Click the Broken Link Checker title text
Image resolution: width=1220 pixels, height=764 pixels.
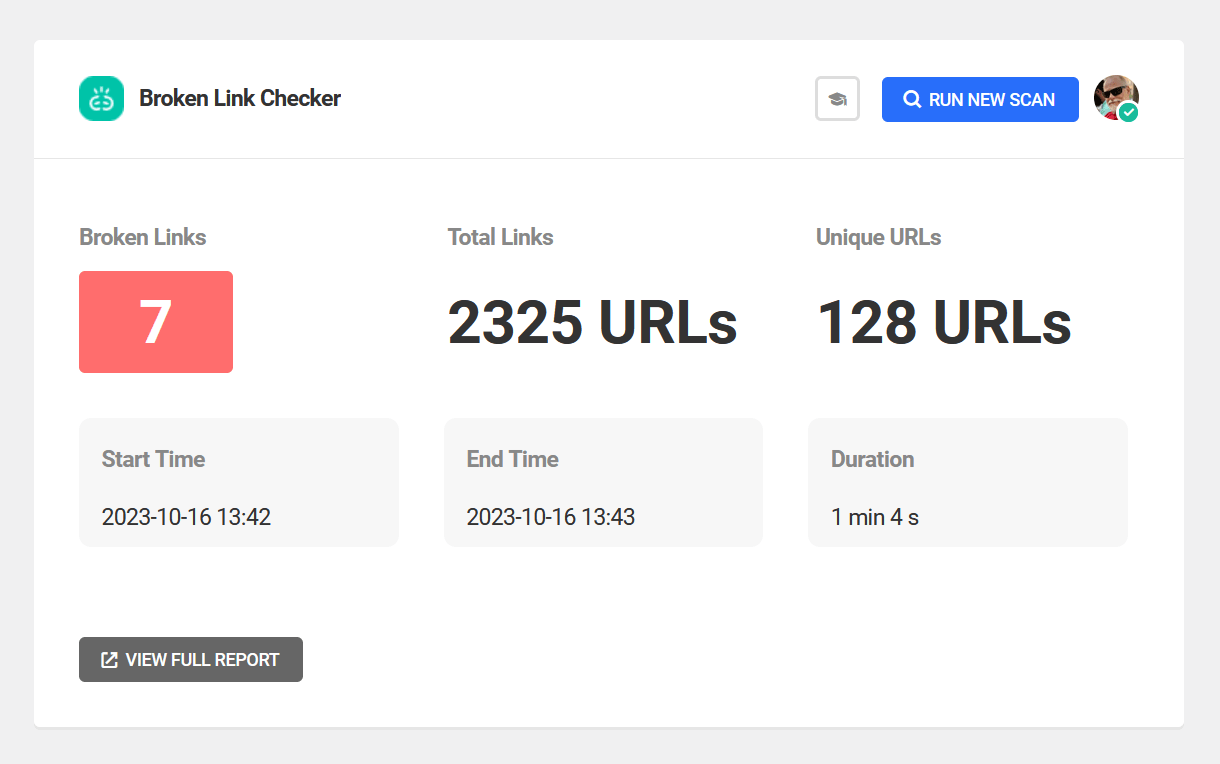240,99
